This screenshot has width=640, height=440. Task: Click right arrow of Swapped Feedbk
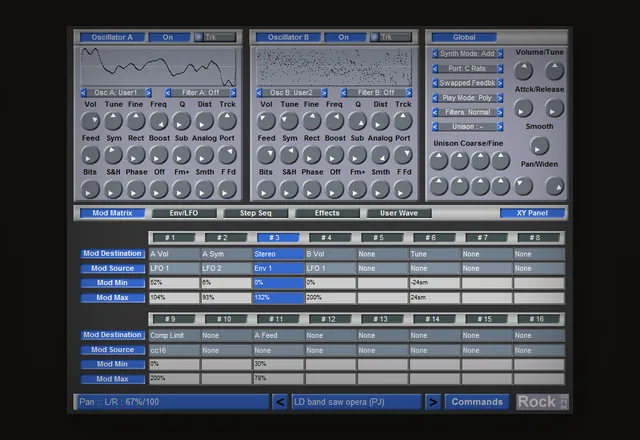pos(500,83)
